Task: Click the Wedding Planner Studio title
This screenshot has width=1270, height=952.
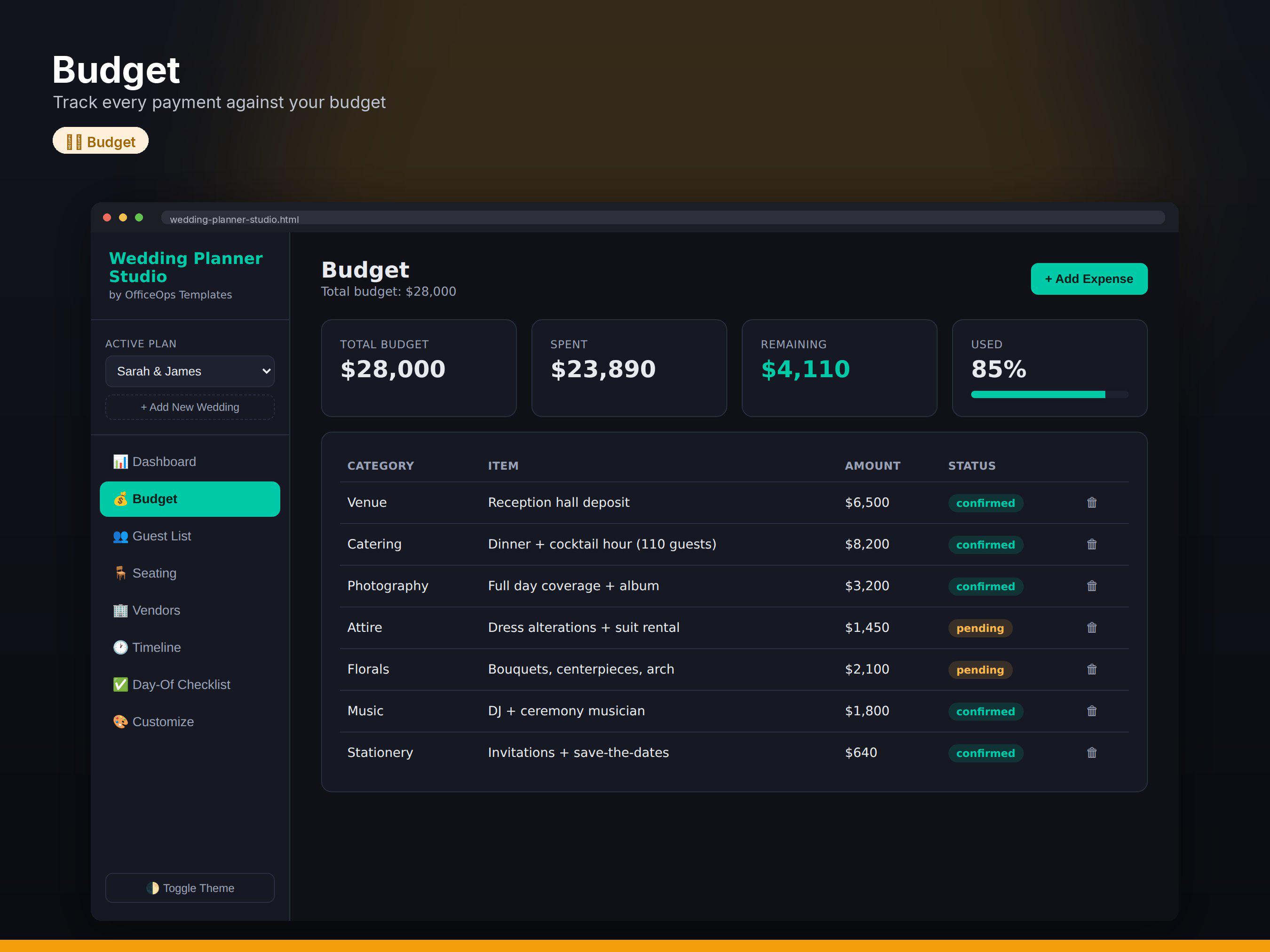Action: [x=185, y=268]
